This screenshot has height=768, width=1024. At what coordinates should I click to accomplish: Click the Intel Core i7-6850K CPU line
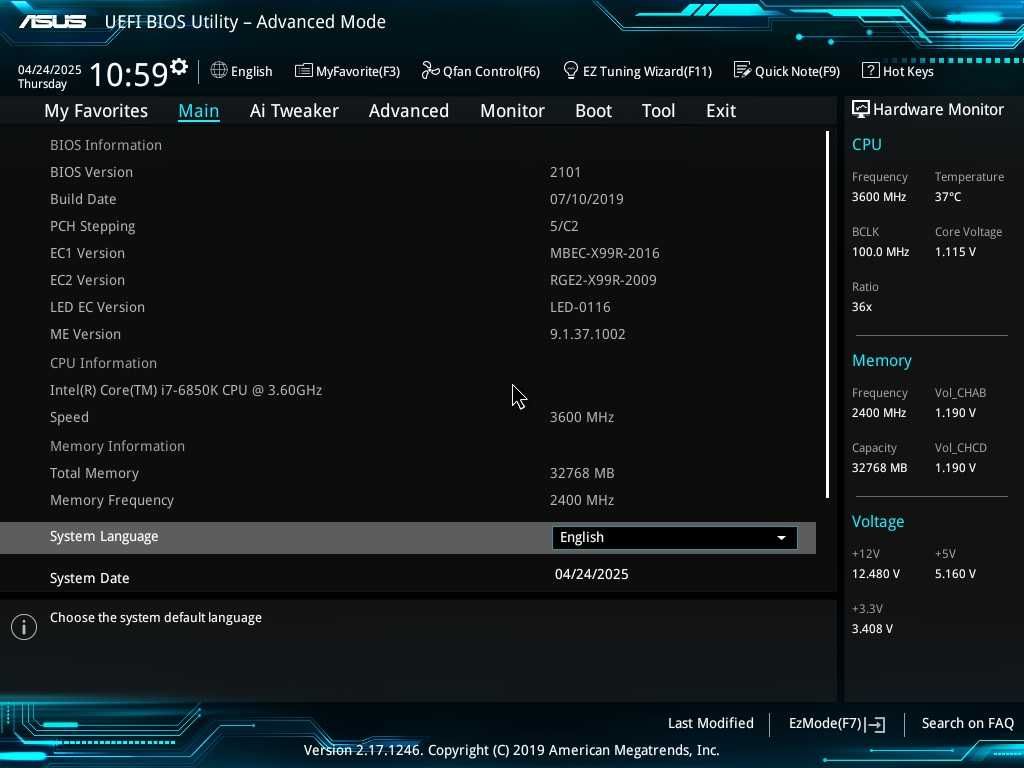(x=186, y=390)
